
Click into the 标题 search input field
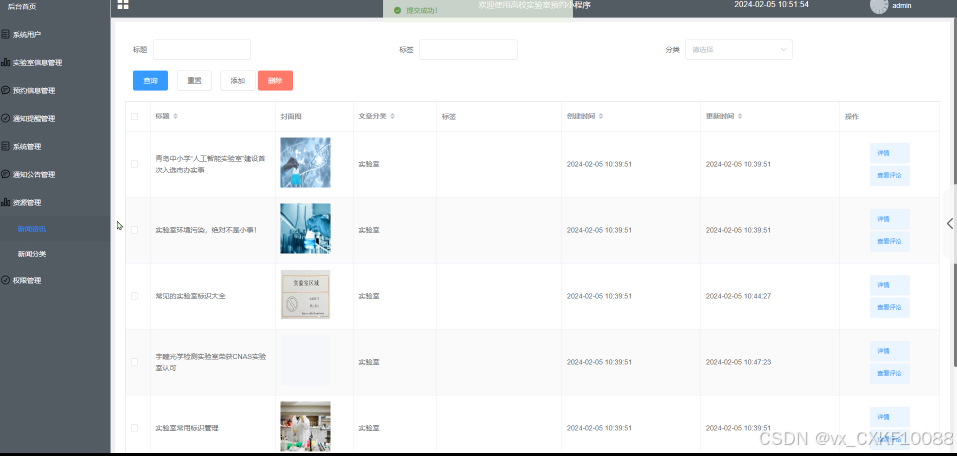click(202, 49)
